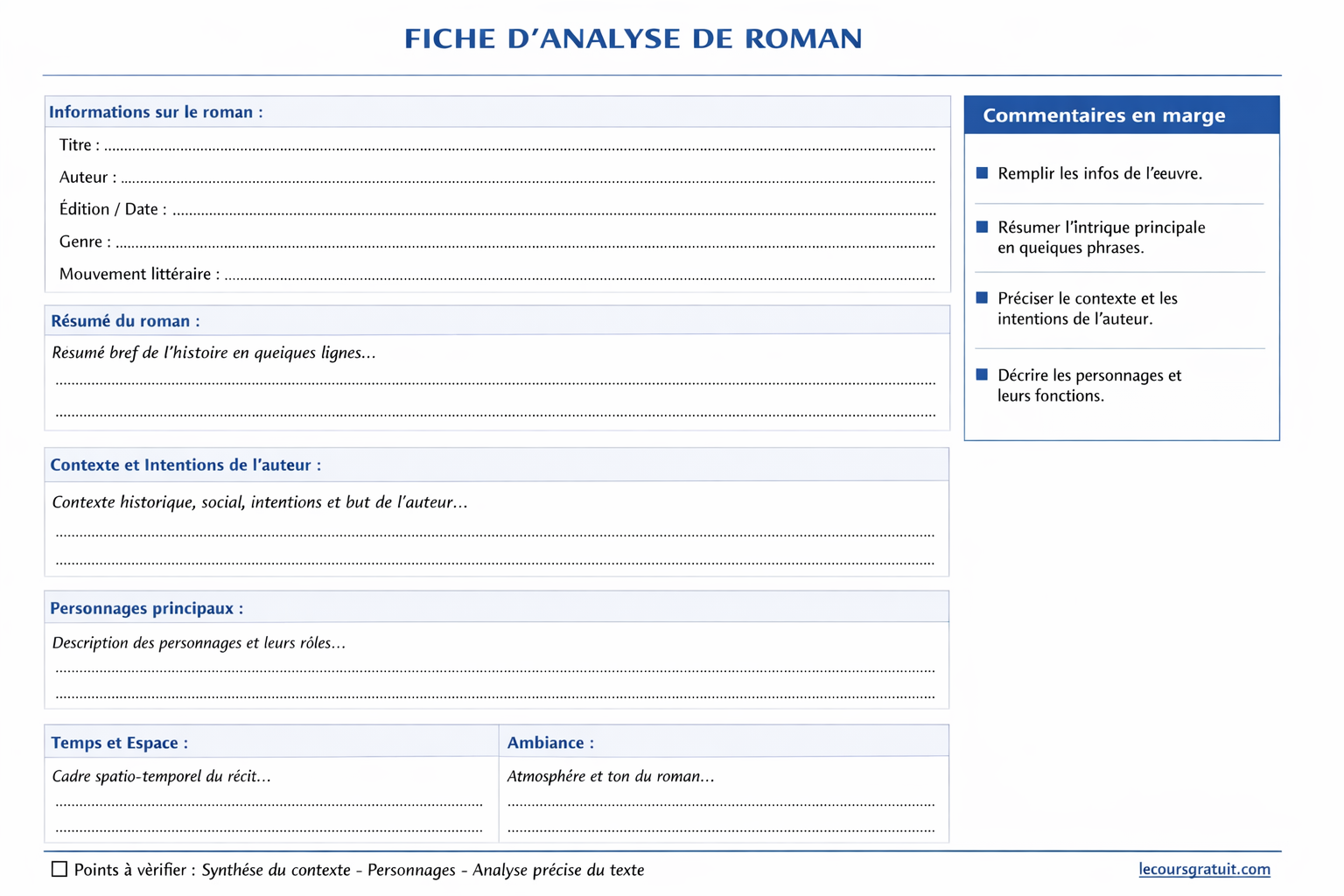Focus the Mouvement littéraire field line
The width and height of the screenshot is (1344, 896).
[579, 275]
